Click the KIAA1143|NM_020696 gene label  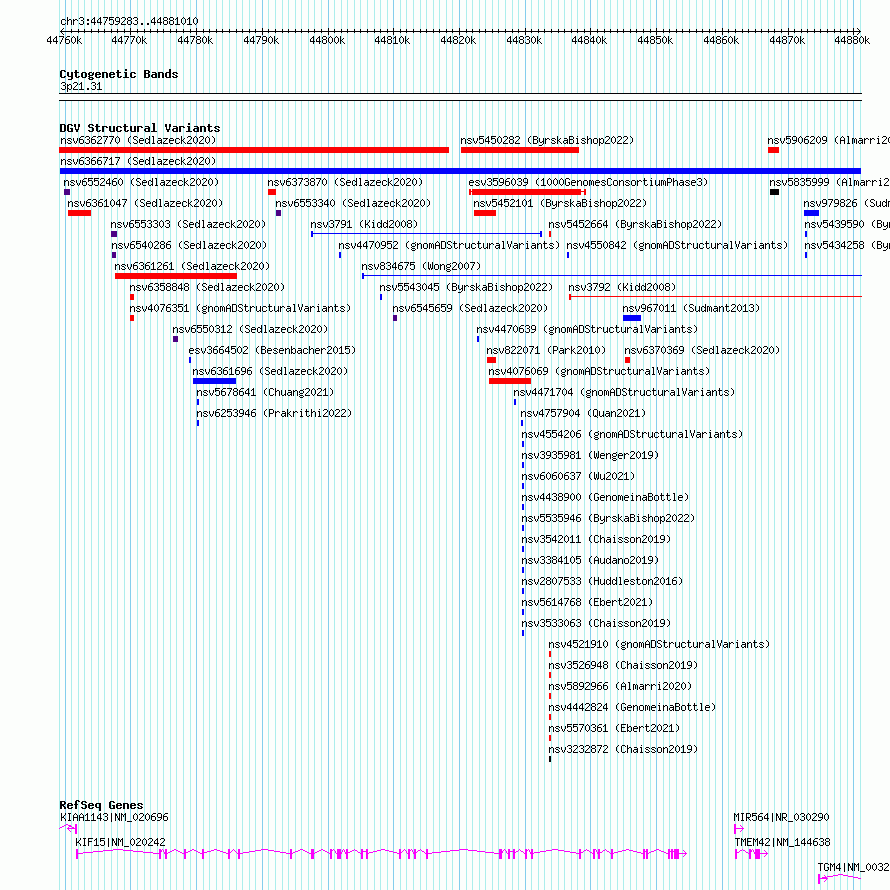[114, 817]
